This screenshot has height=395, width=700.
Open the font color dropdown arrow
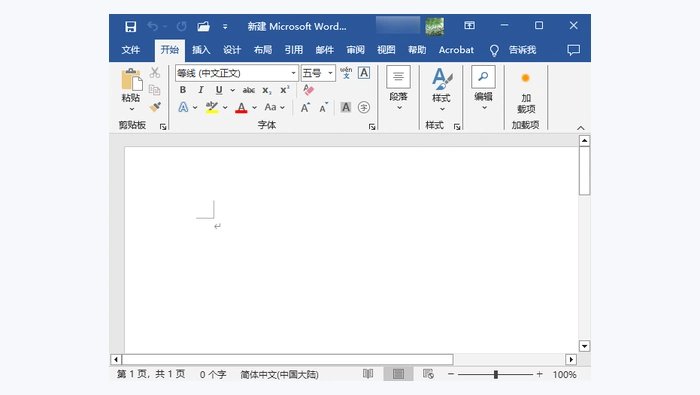tap(254, 108)
